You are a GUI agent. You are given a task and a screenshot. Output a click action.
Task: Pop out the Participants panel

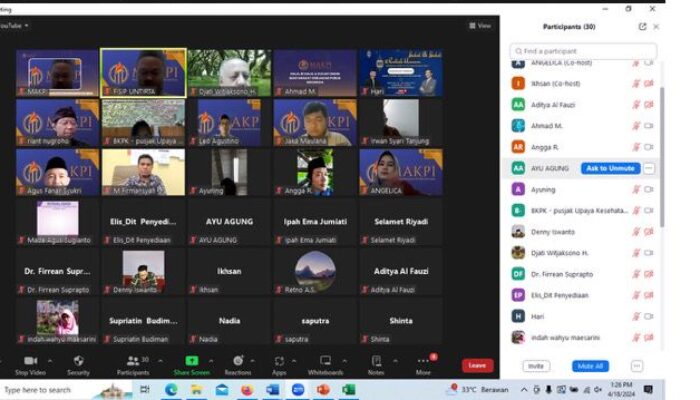click(642, 27)
